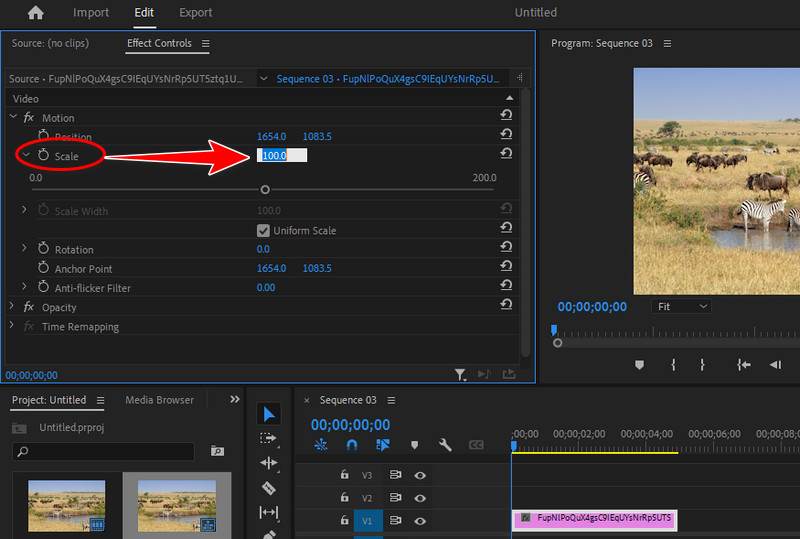Collapse the Motion effect group

coord(13,117)
